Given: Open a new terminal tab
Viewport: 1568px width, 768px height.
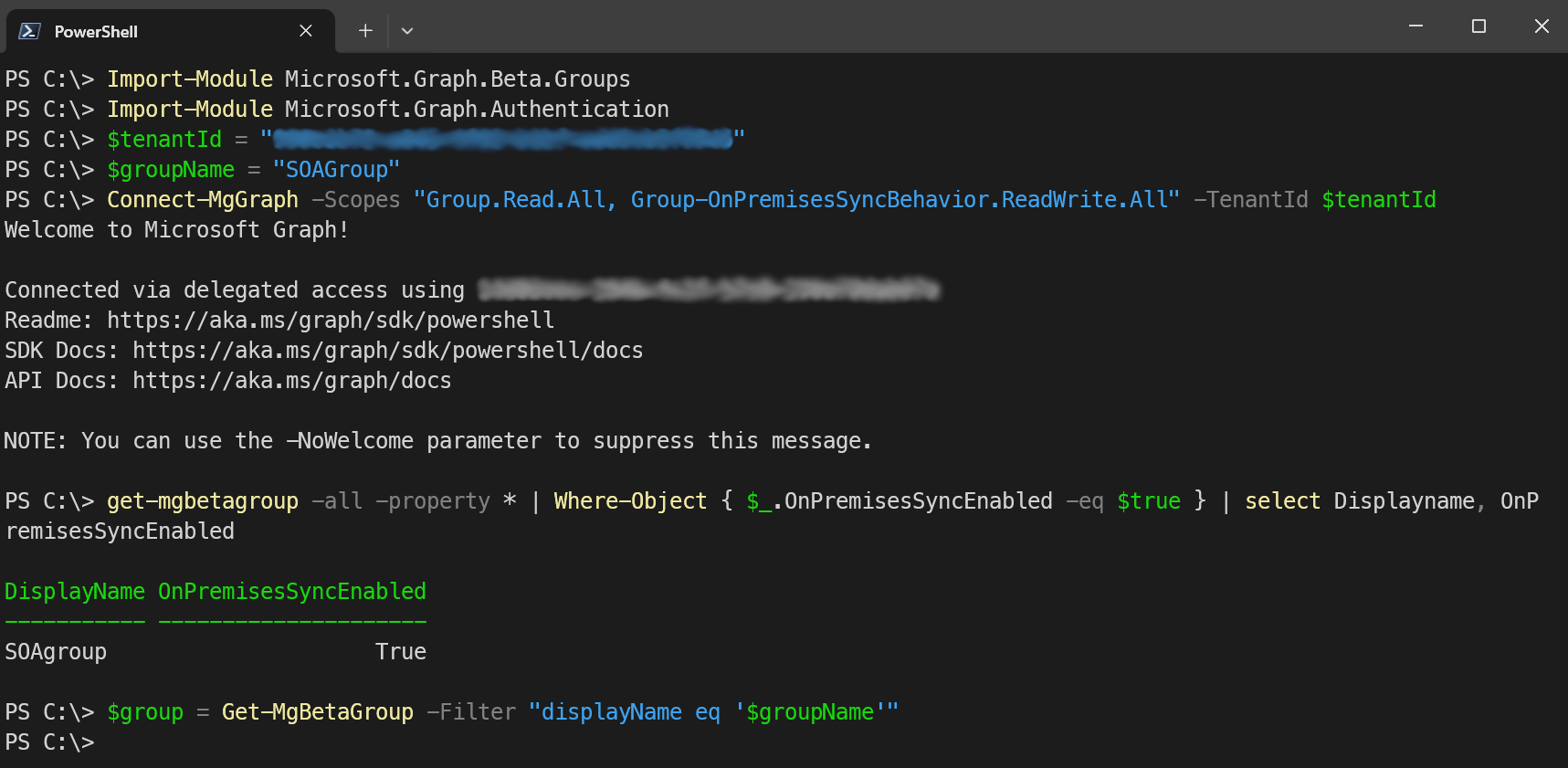Looking at the screenshot, I should click(365, 31).
